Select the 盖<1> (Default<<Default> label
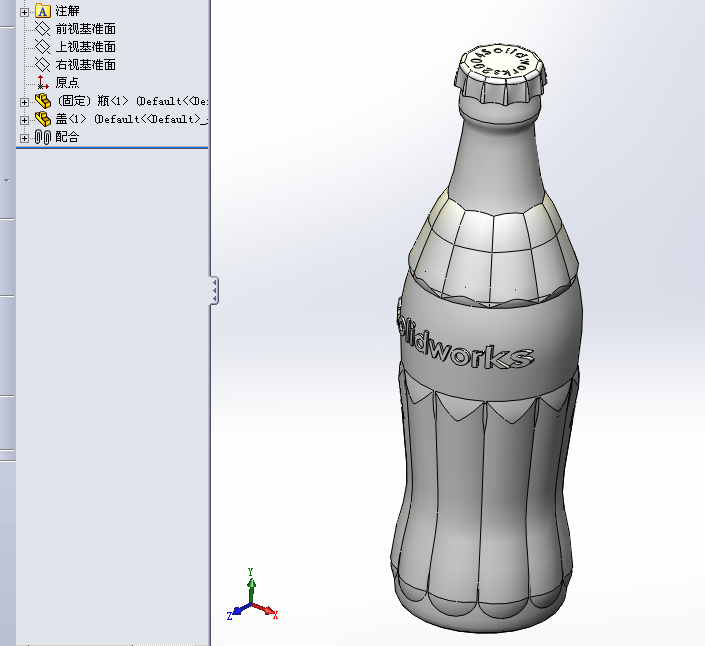This screenshot has width=705, height=646. coord(131,119)
